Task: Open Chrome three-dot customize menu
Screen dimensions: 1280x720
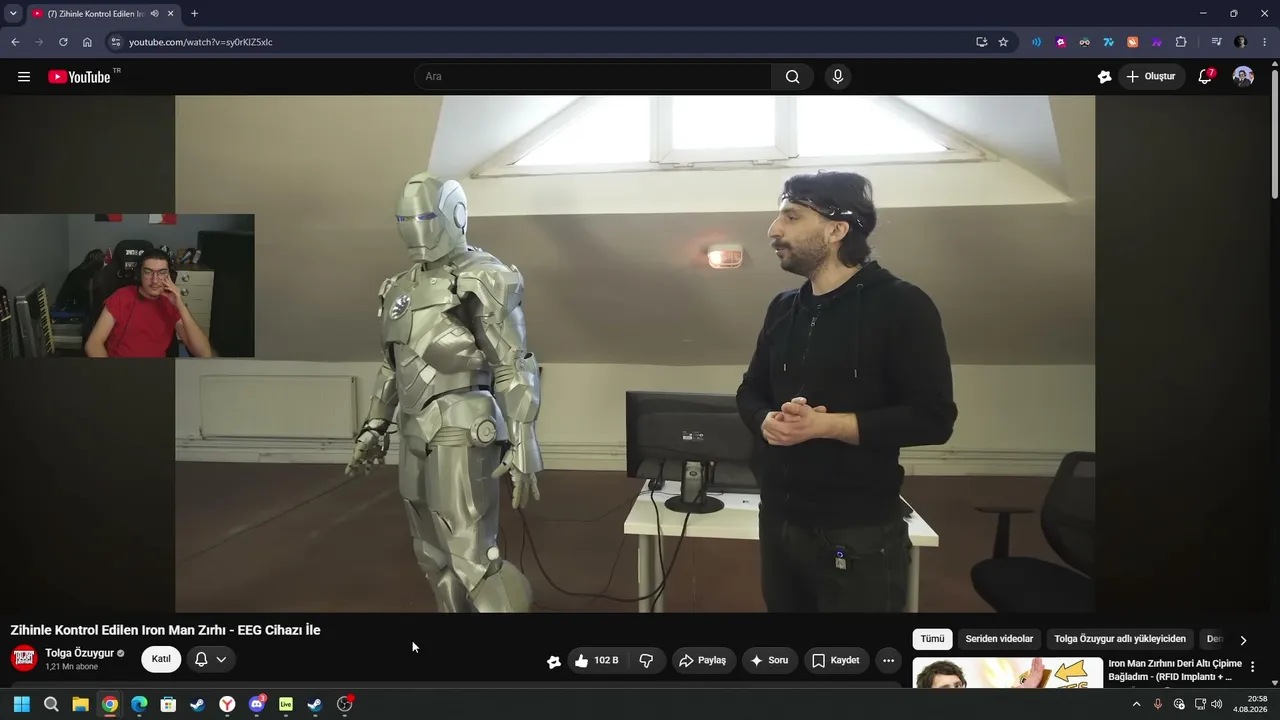Action: (1265, 42)
